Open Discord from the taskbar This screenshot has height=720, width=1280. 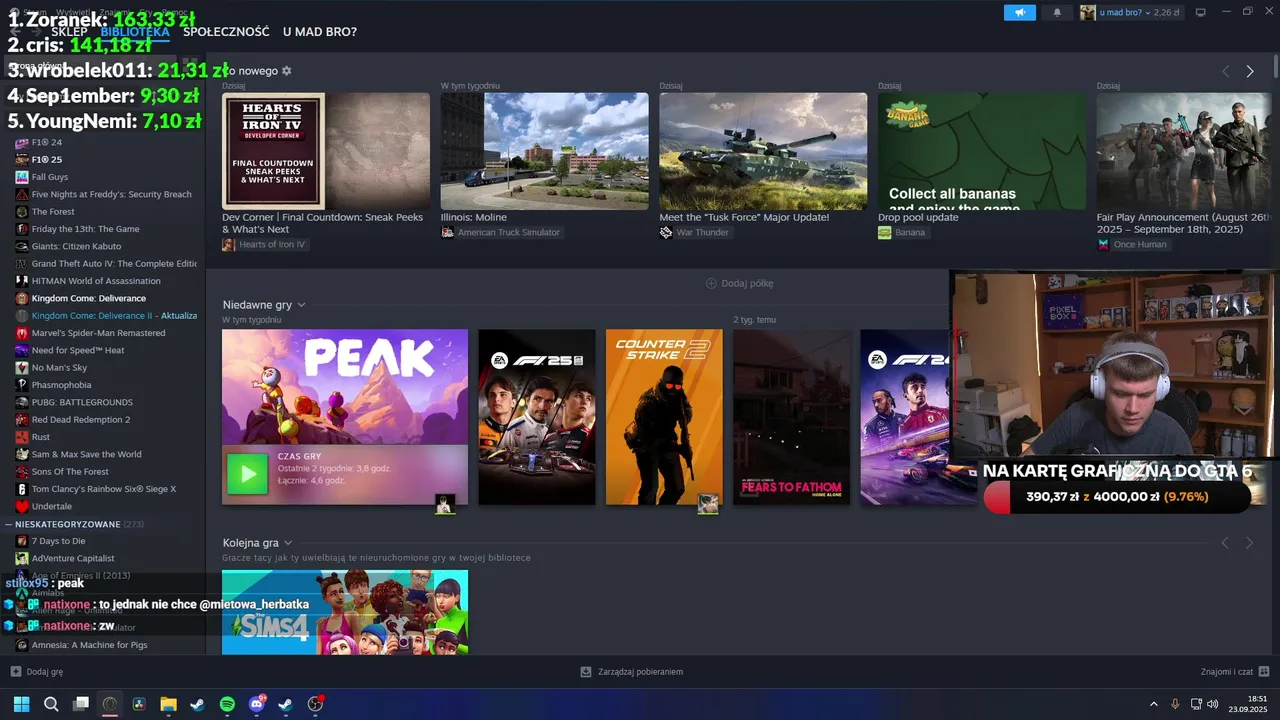[x=257, y=704]
